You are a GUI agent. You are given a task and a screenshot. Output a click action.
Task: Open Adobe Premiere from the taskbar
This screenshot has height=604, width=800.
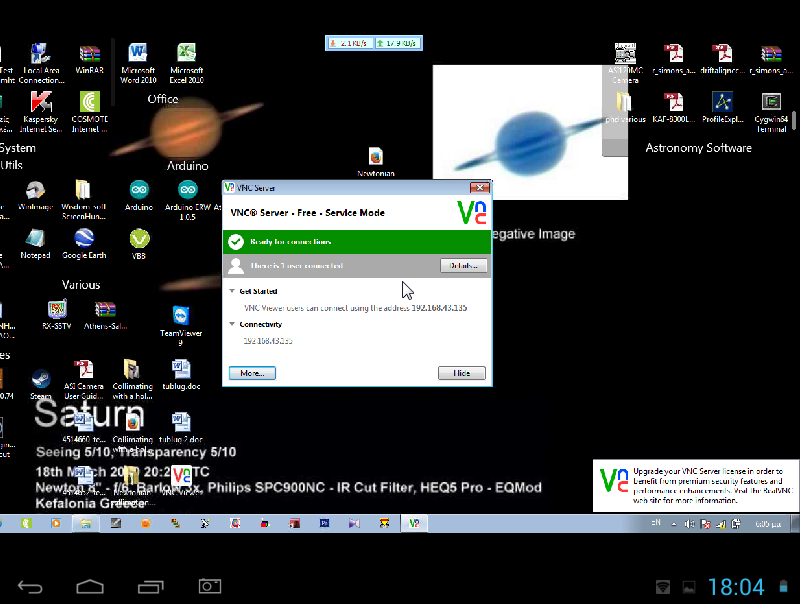pyautogui.click(x=324, y=523)
